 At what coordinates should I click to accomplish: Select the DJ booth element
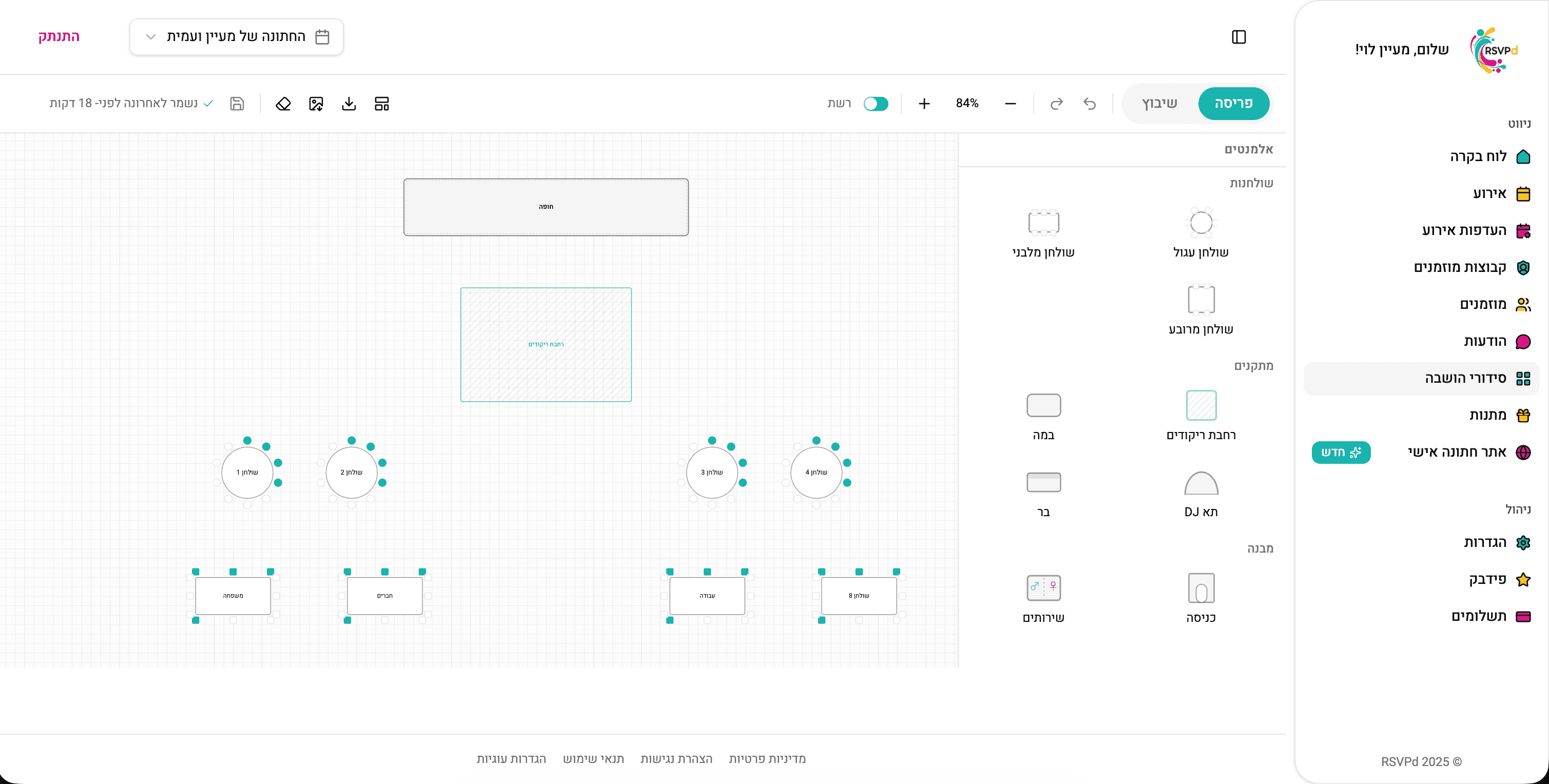(x=1201, y=494)
